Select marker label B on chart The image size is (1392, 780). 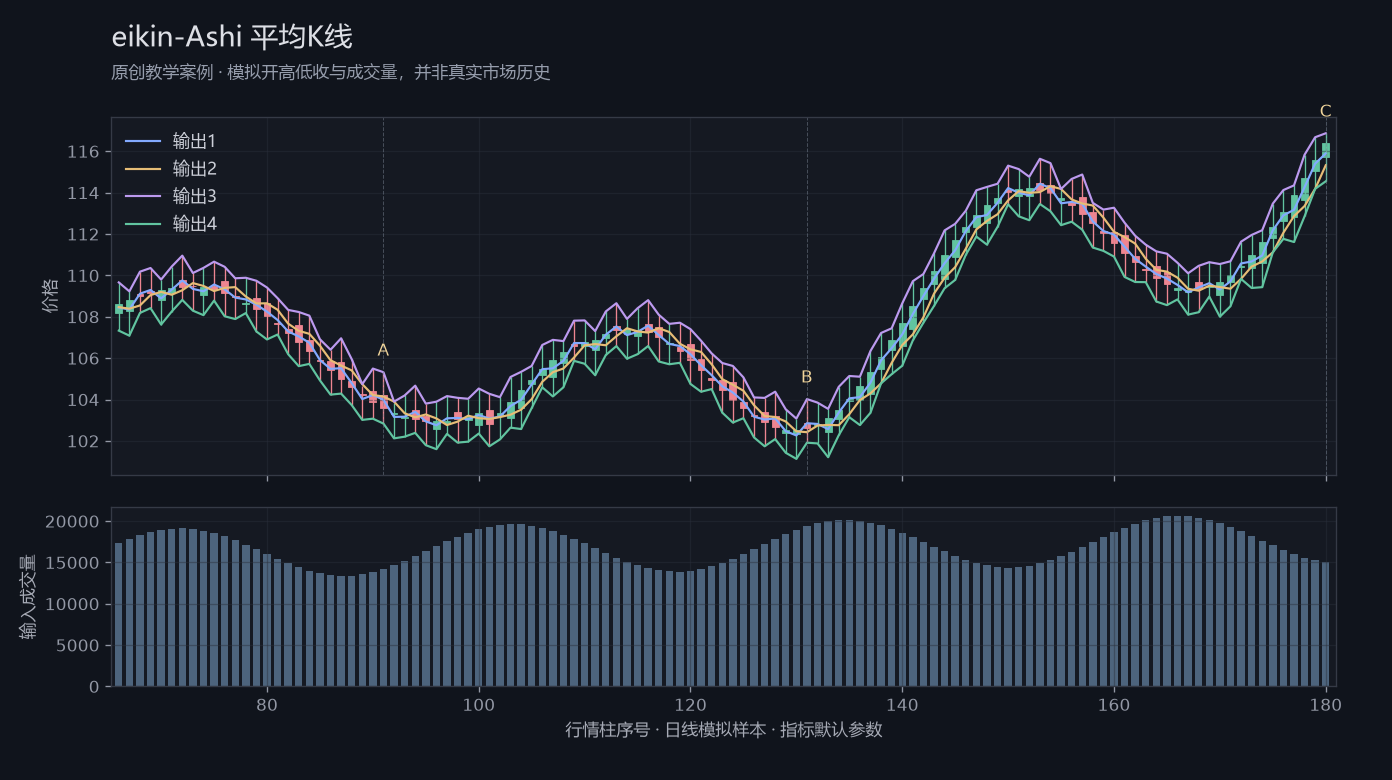click(x=807, y=377)
